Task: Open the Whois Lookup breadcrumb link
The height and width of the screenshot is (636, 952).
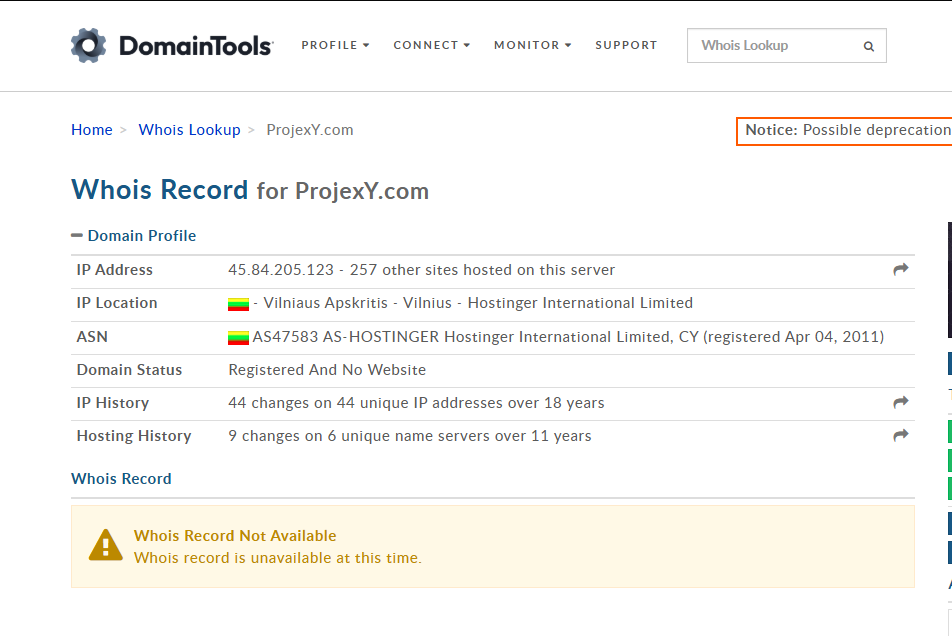Action: [189, 130]
